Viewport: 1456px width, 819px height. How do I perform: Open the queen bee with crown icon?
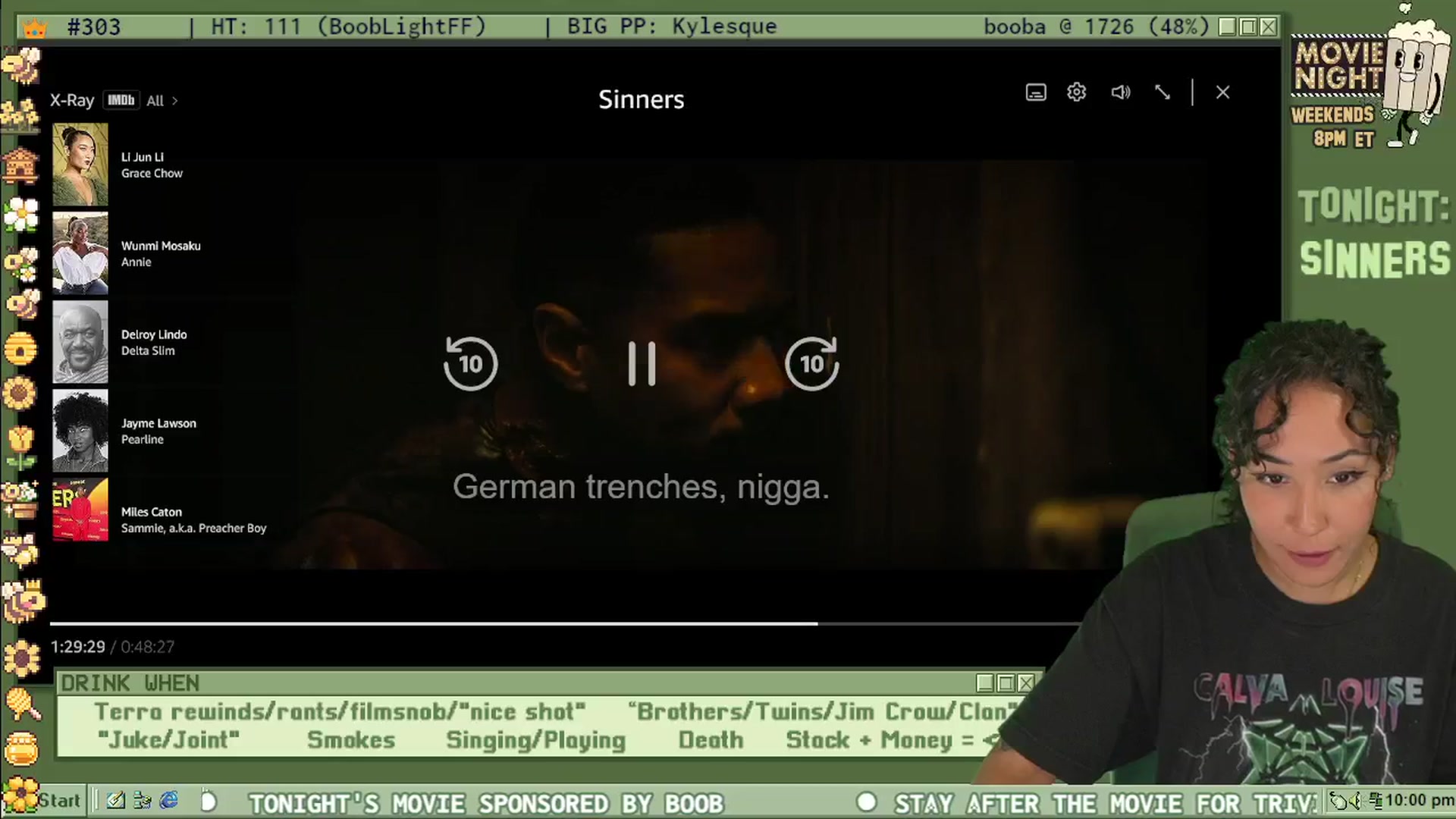pos(23,601)
